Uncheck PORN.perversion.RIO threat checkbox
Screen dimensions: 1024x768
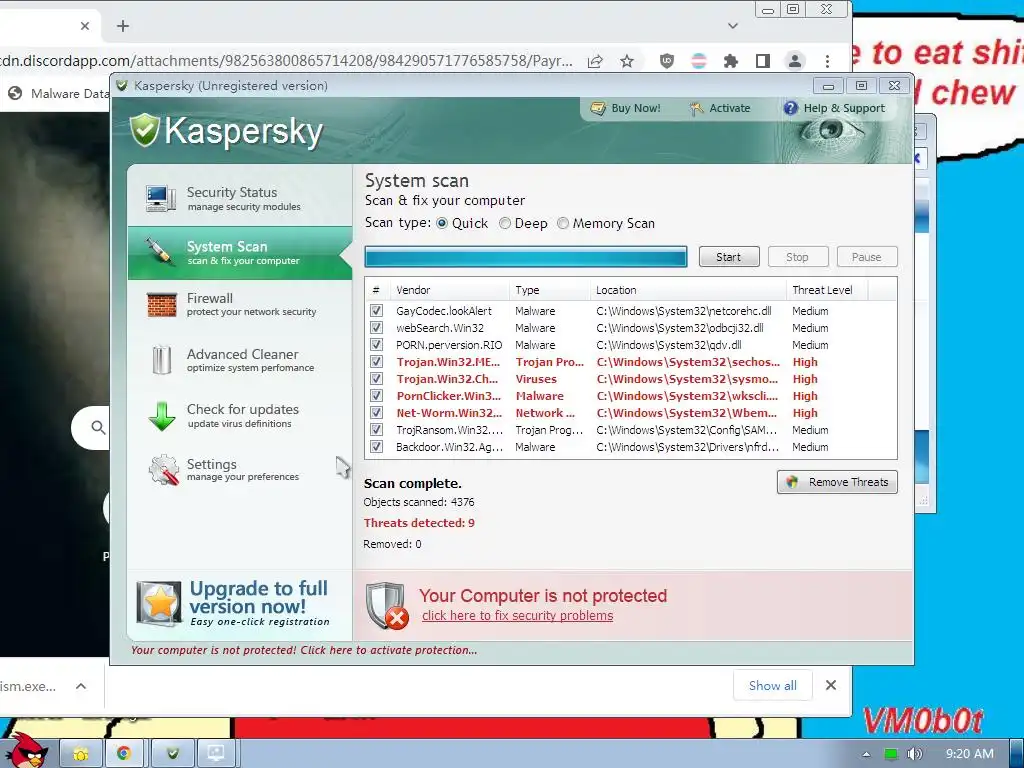[x=376, y=345]
